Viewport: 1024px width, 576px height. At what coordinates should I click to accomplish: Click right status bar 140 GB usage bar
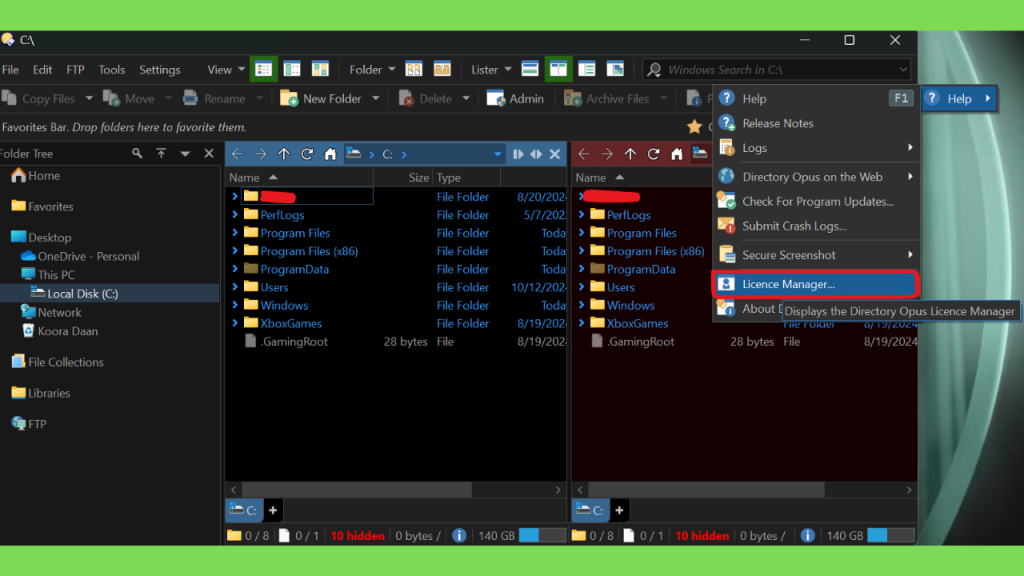pos(891,536)
